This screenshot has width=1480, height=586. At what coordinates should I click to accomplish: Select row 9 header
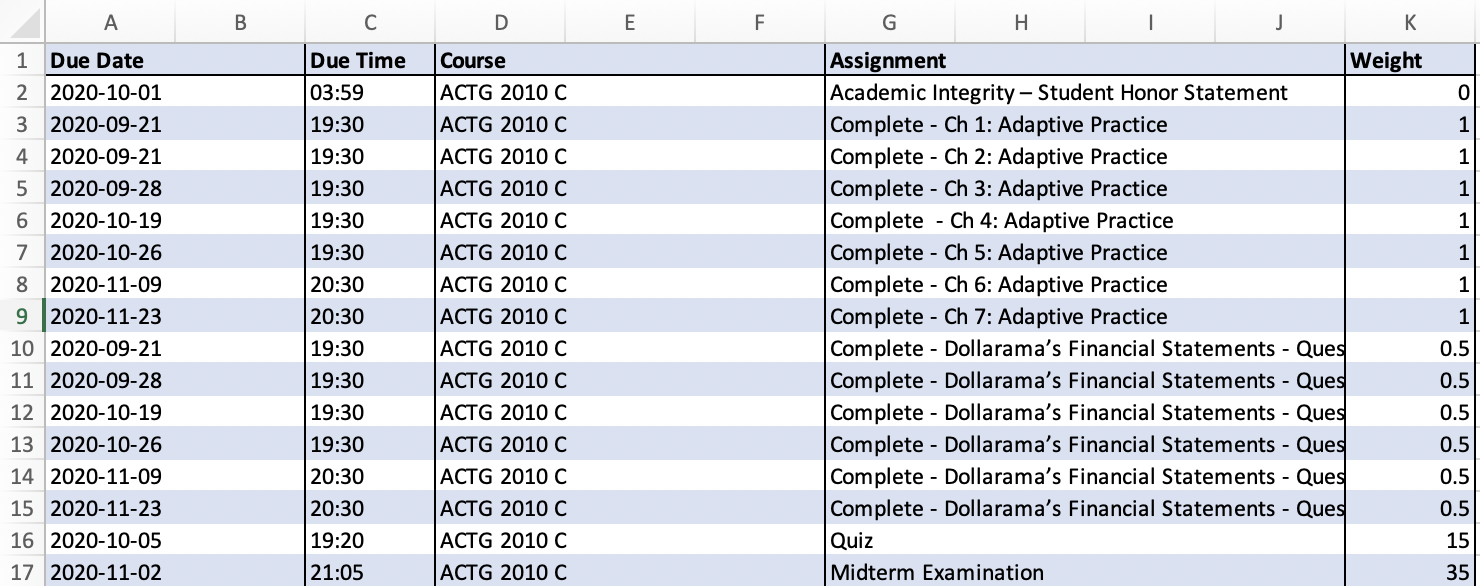coord(22,316)
